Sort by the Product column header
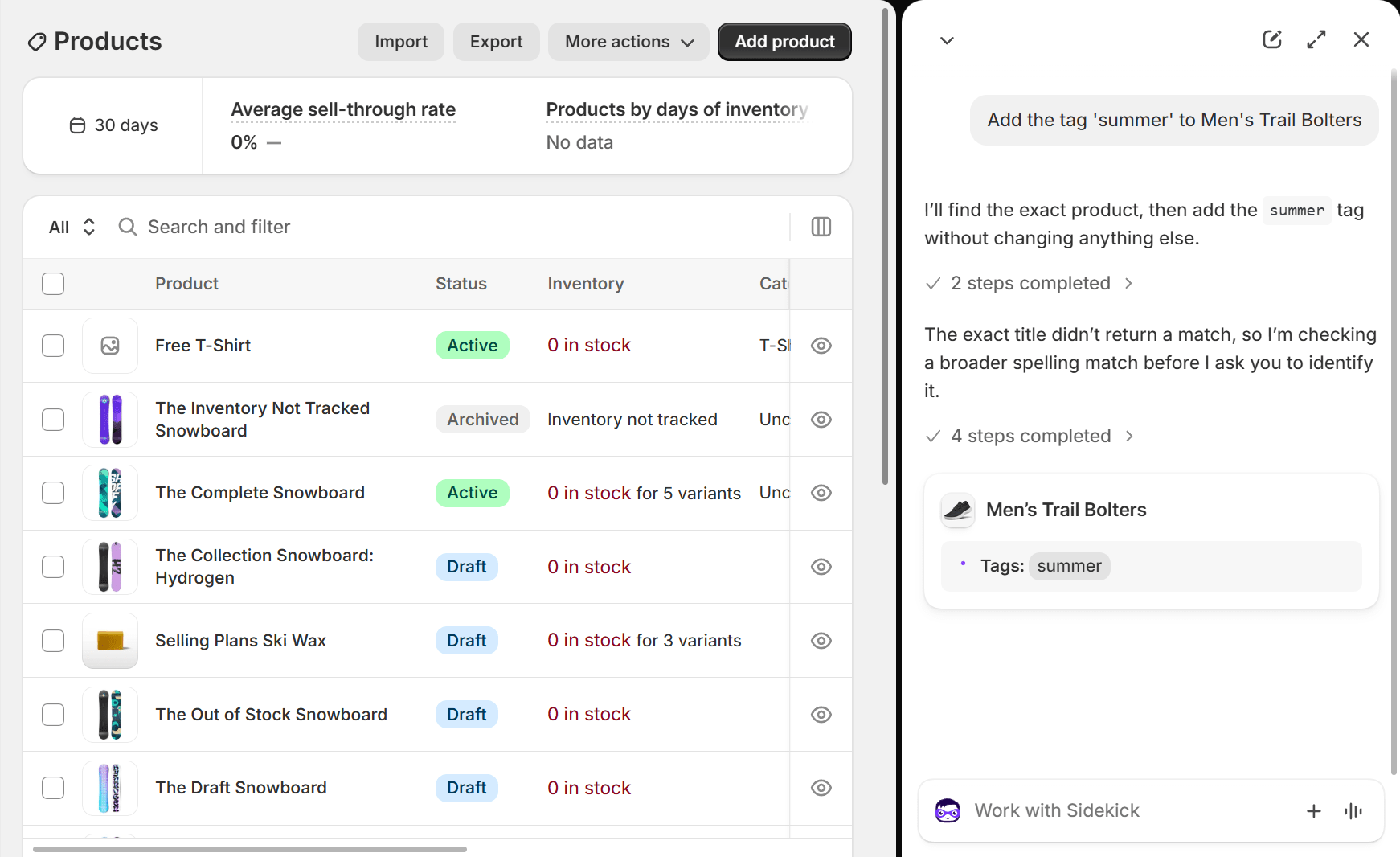The width and height of the screenshot is (1400, 857). 186,284
